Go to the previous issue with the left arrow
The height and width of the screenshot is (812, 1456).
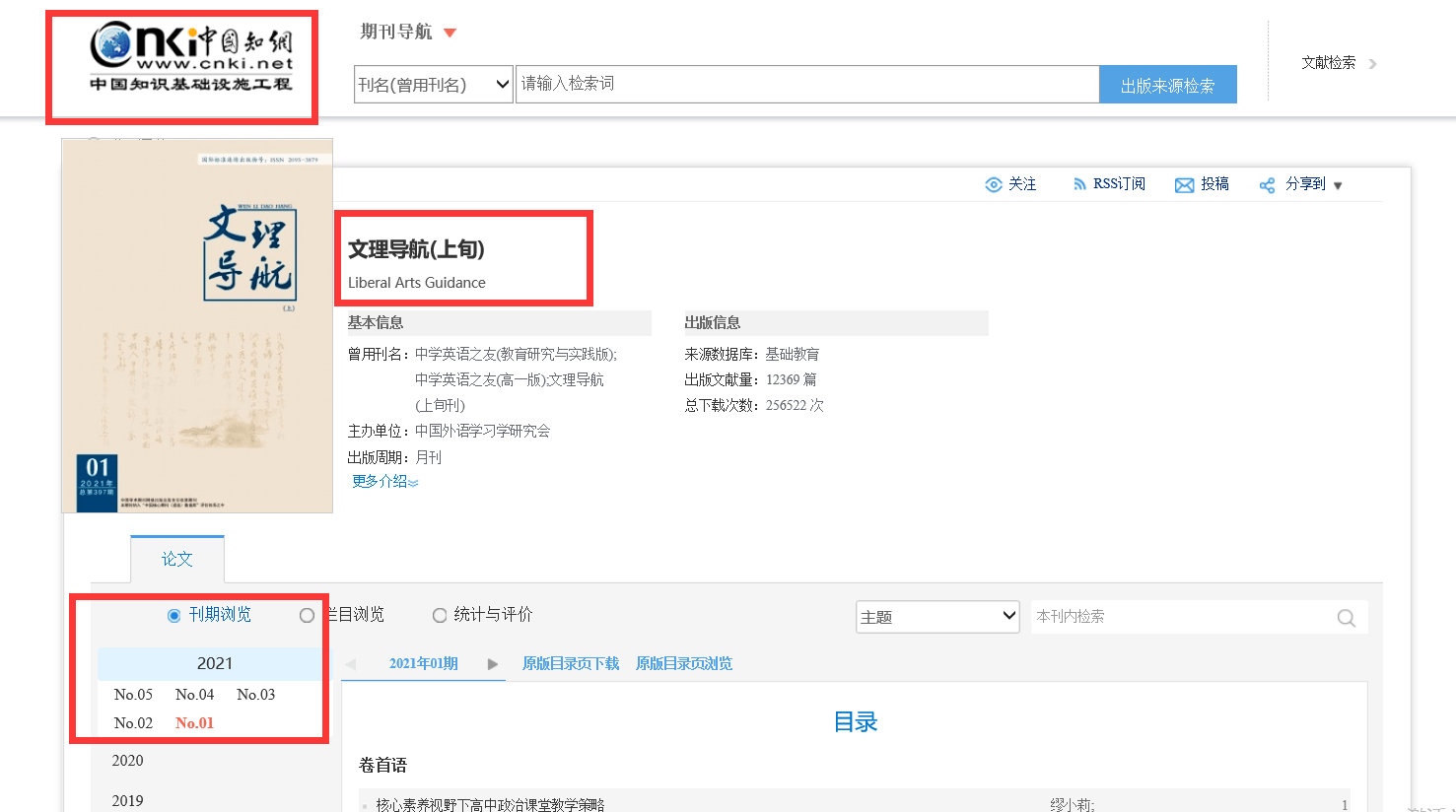coord(349,664)
